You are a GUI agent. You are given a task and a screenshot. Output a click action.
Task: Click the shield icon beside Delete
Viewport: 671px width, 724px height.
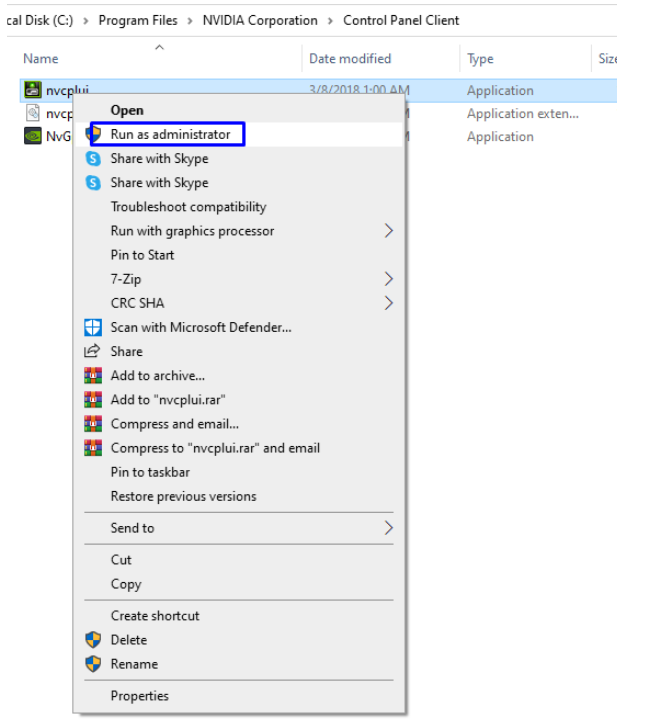93,640
